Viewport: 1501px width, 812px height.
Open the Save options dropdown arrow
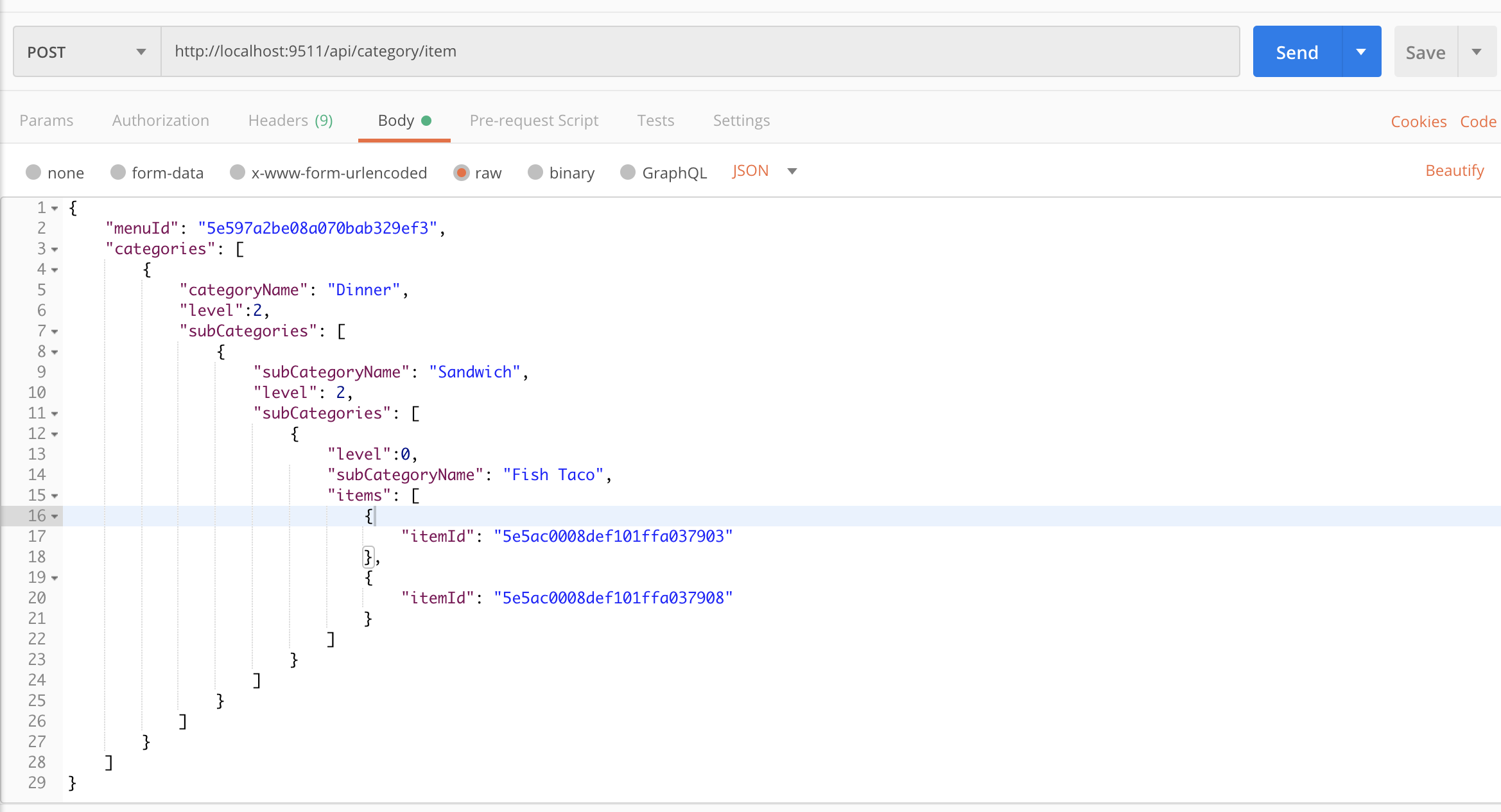(1477, 52)
